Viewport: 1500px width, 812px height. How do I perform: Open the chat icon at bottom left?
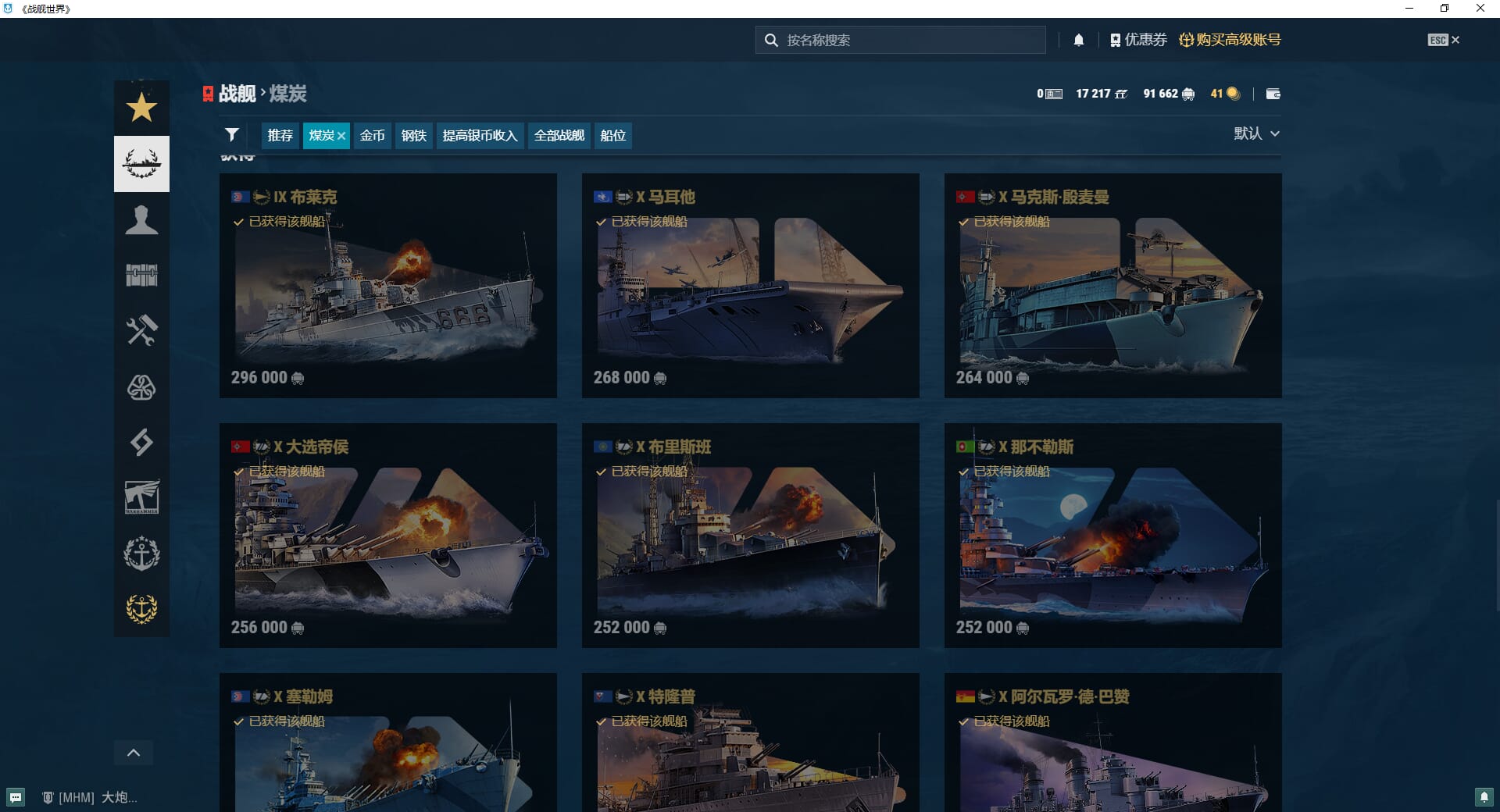pyautogui.click(x=16, y=797)
